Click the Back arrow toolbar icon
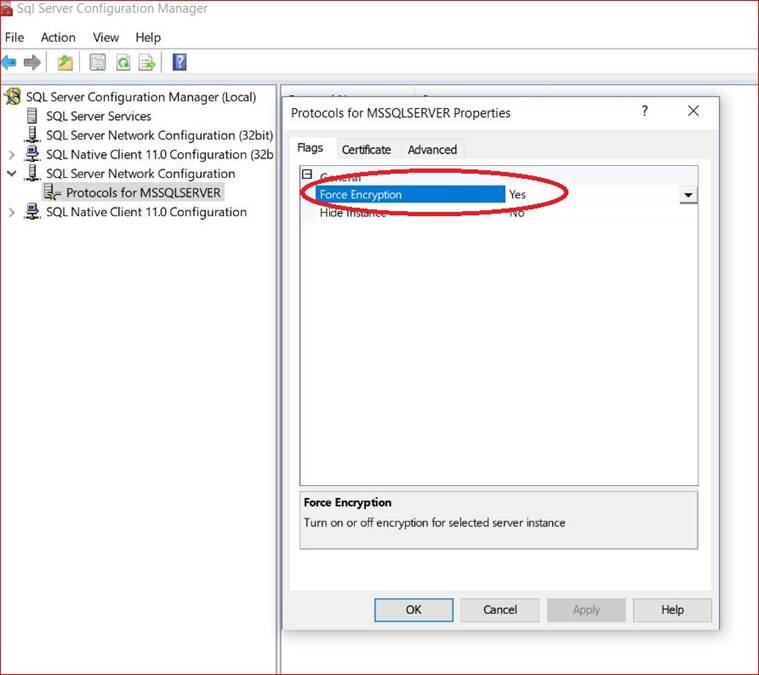The height and width of the screenshot is (675, 759). (x=9, y=62)
